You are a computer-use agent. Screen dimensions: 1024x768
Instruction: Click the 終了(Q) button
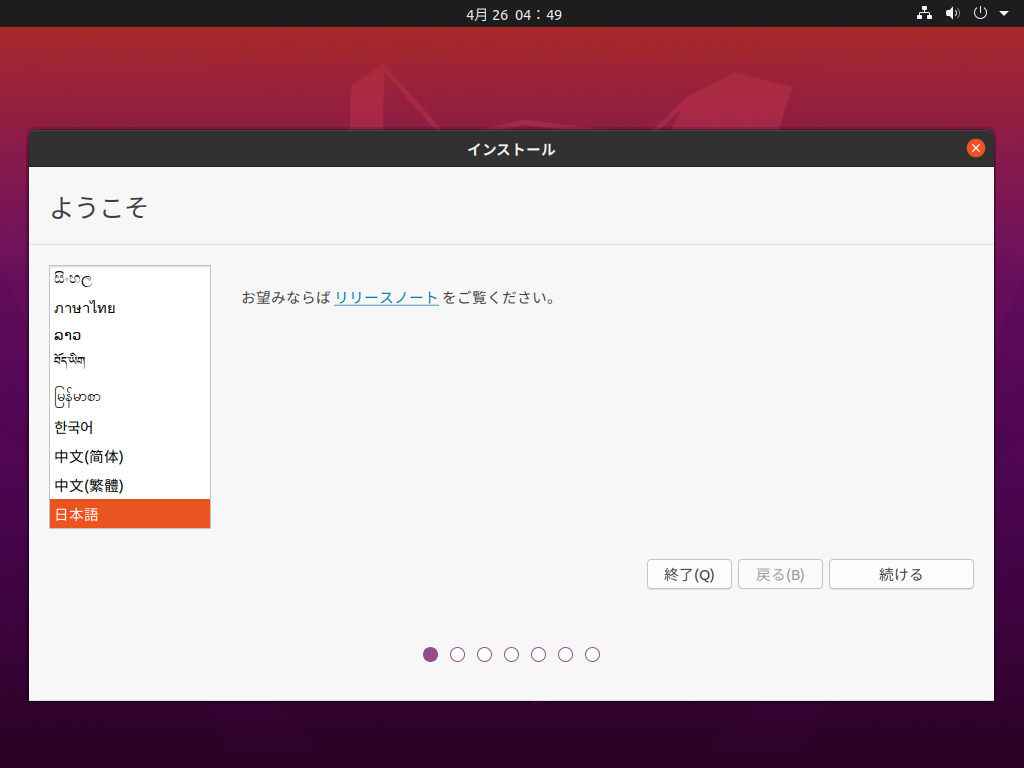pyautogui.click(x=689, y=574)
